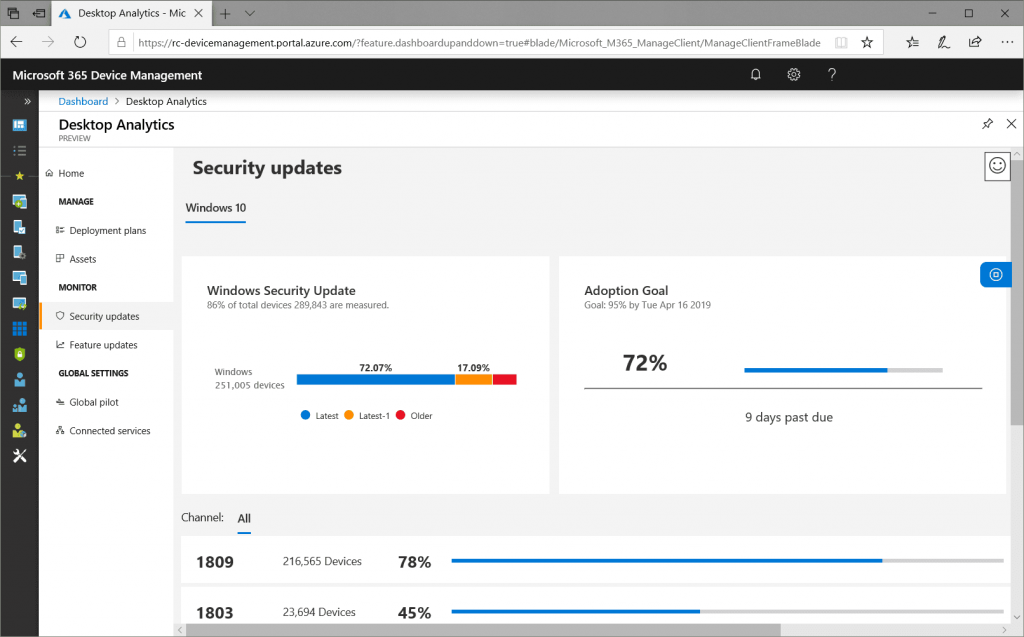Pin the Desktop Analytics blade
This screenshot has height=637, width=1024.
tap(987, 123)
